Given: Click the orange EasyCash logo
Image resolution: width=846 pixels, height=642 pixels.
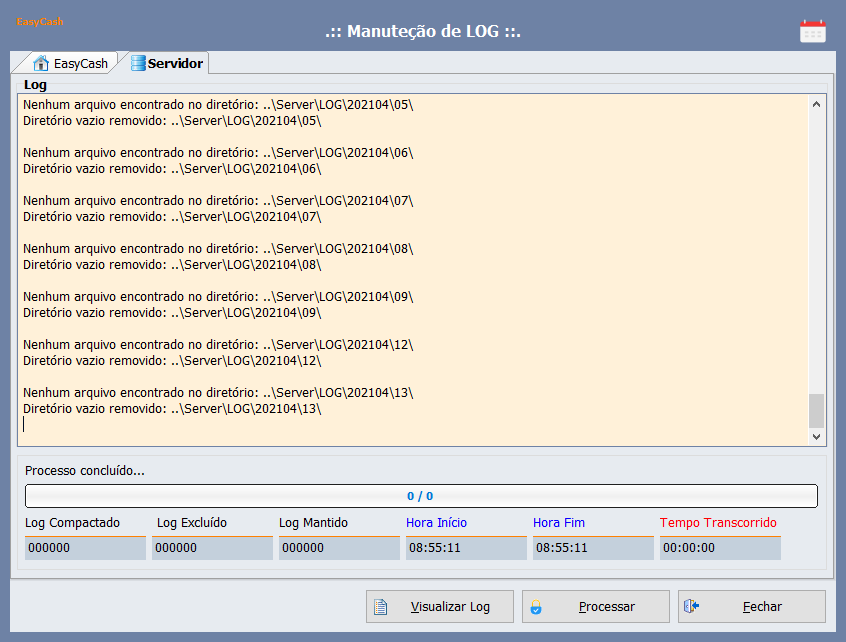Looking at the screenshot, I should coord(40,21).
